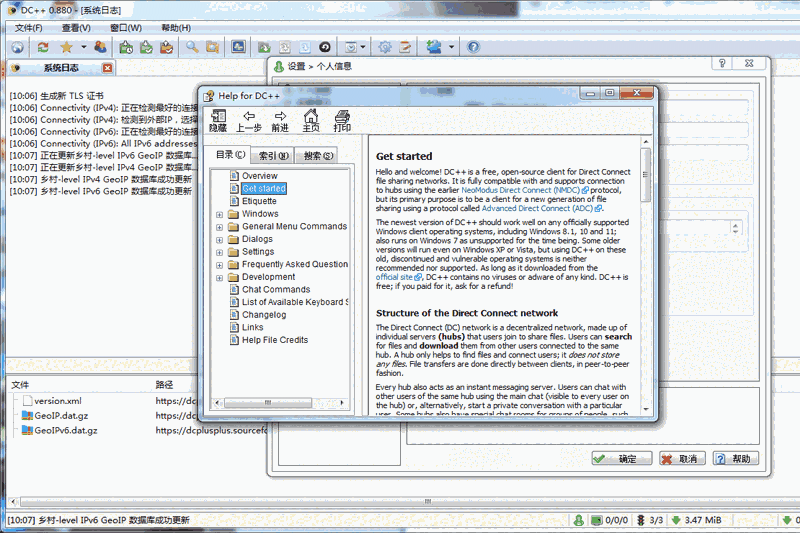Click 帮助 button in settings dialog
The image size is (800, 533).
click(x=735, y=459)
